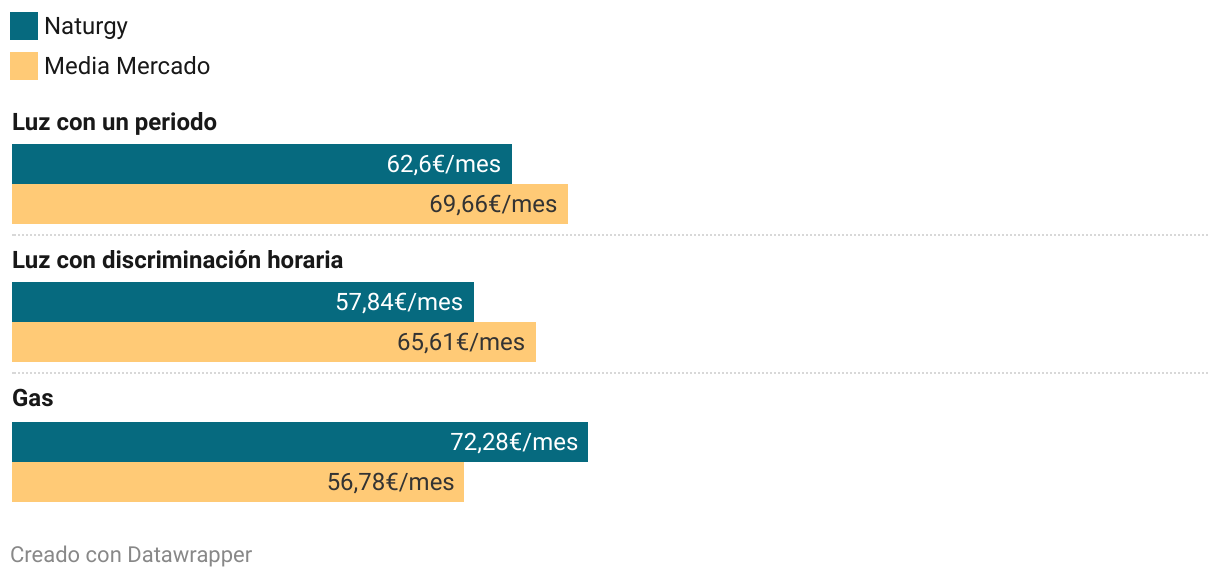Click the 72,28€/mes value label
The image size is (1220, 578).
[514, 442]
